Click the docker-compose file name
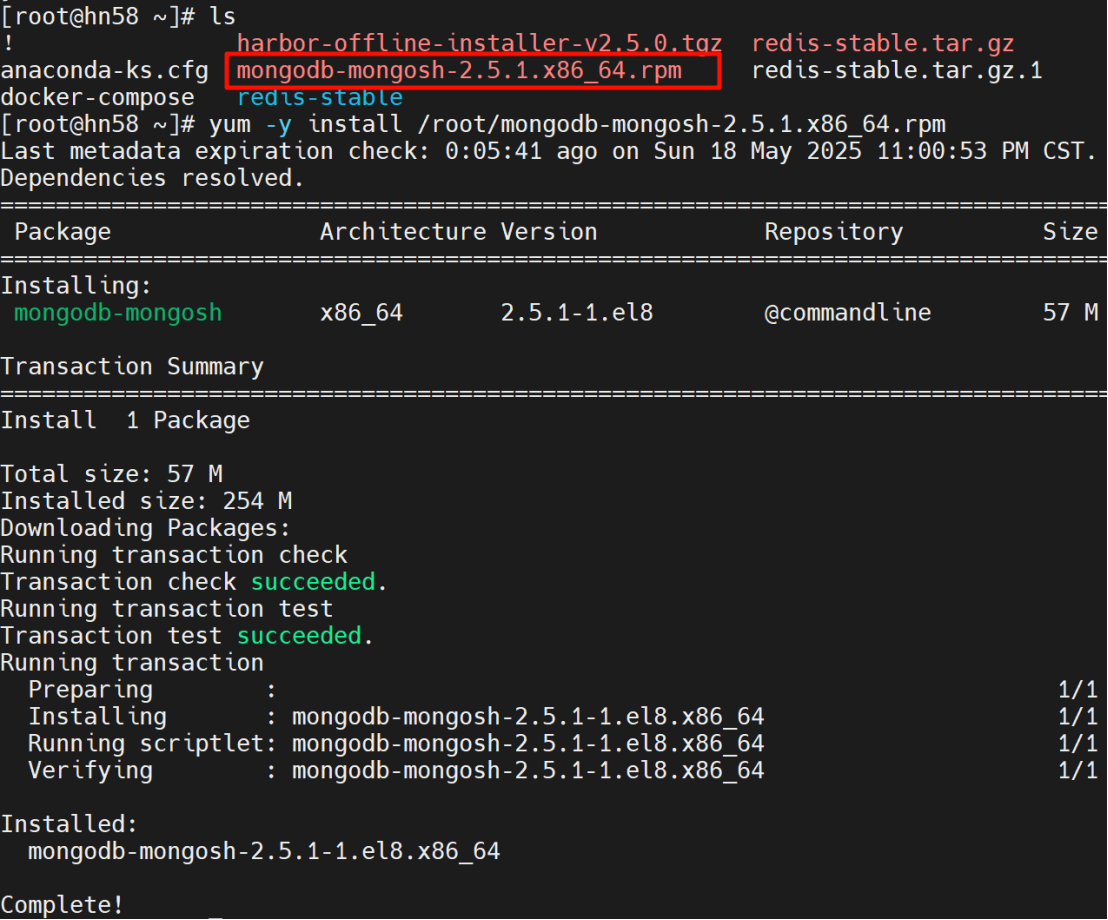Screen dimensions: 1108x920 (98, 98)
